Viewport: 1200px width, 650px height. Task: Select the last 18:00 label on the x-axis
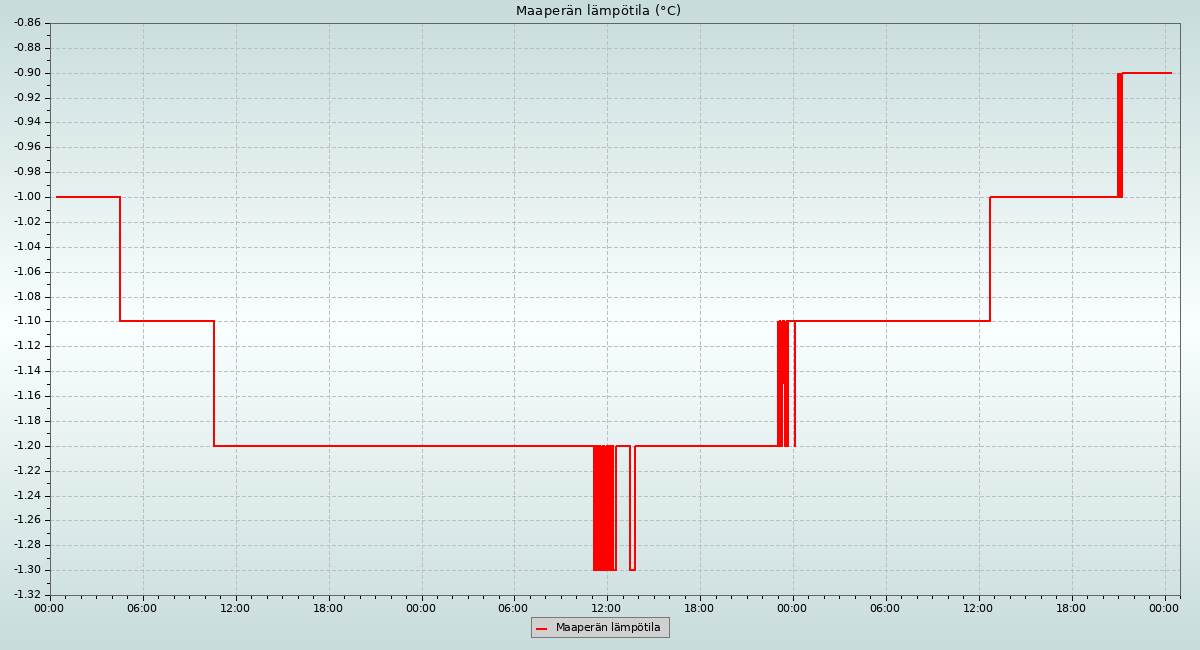click(x=1071, y=608)
